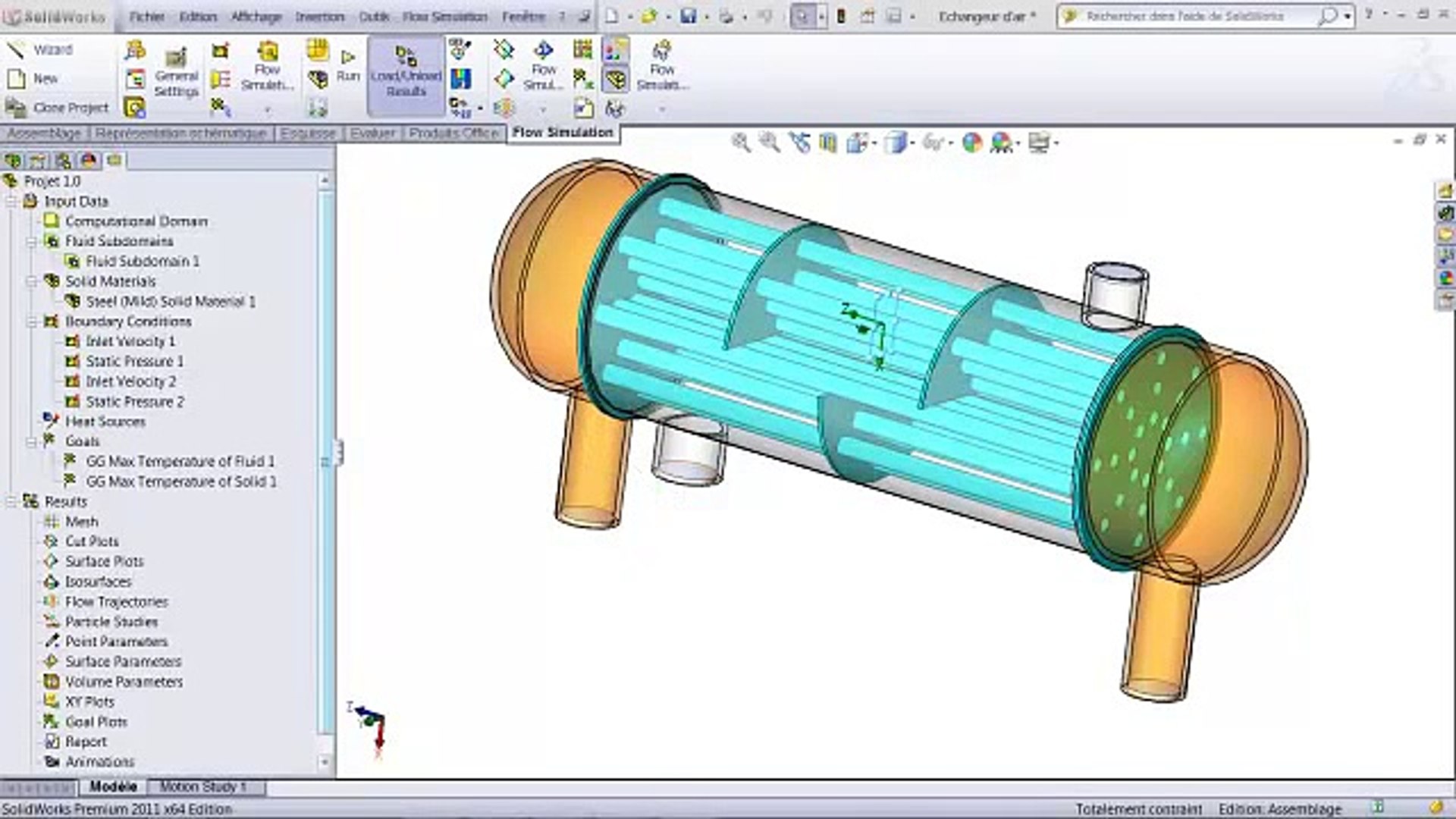Open the Fichier menu
Image resolution: width=1456 pixels, height=819 pixels.
[x=147, y=16]
